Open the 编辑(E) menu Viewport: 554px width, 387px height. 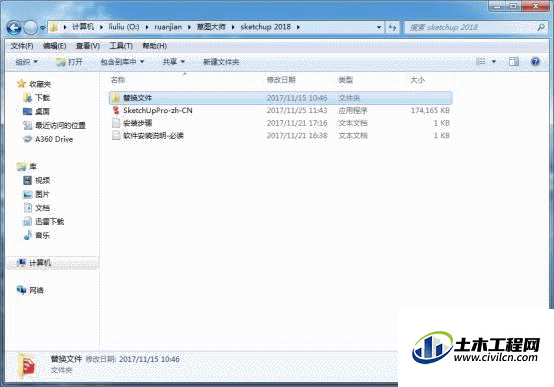[54, 46]
